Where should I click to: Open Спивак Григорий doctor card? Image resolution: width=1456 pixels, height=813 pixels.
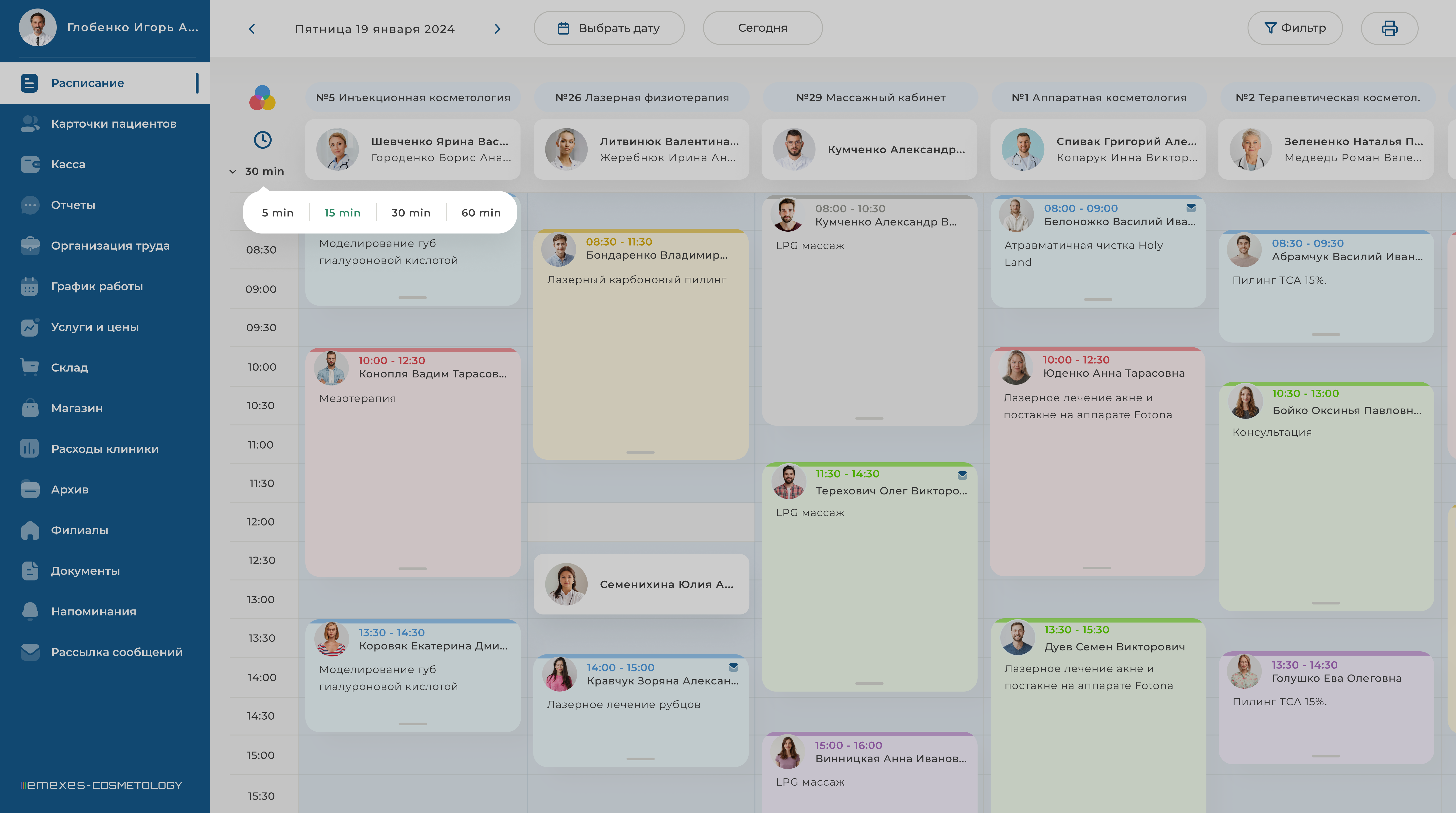[1098, 149]
